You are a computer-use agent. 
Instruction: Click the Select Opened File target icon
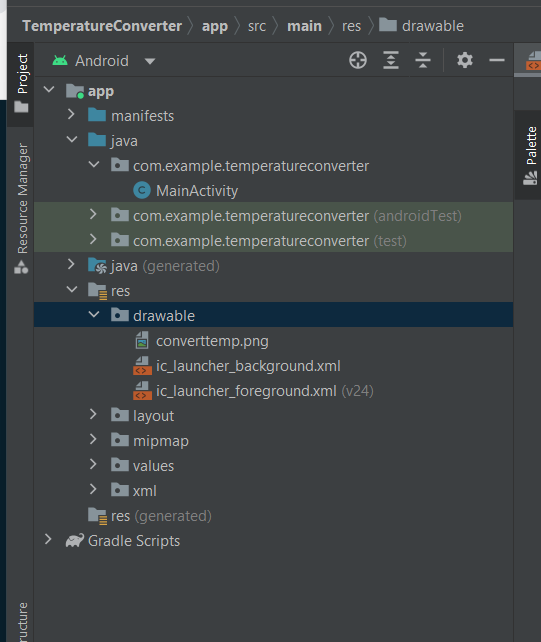tap(358, 61)
